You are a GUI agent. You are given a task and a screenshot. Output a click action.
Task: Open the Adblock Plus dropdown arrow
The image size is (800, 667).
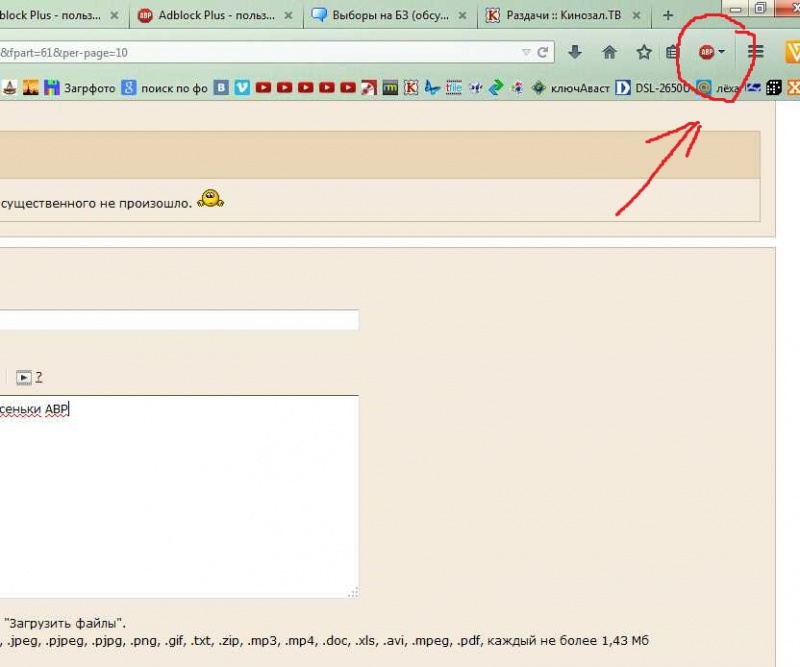(722, 52)
